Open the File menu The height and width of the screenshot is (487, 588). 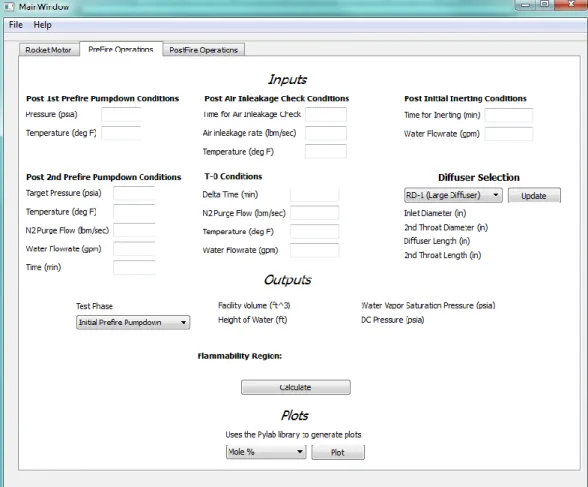coord(16,25)
